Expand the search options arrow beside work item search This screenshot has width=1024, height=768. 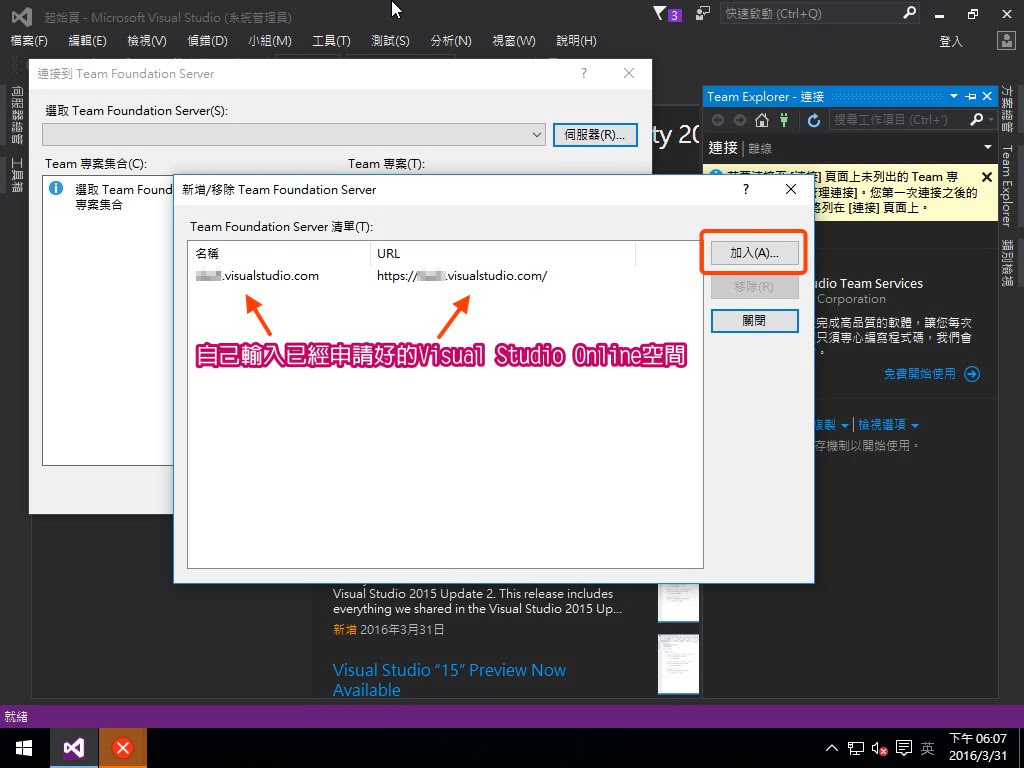click(991, 120)
